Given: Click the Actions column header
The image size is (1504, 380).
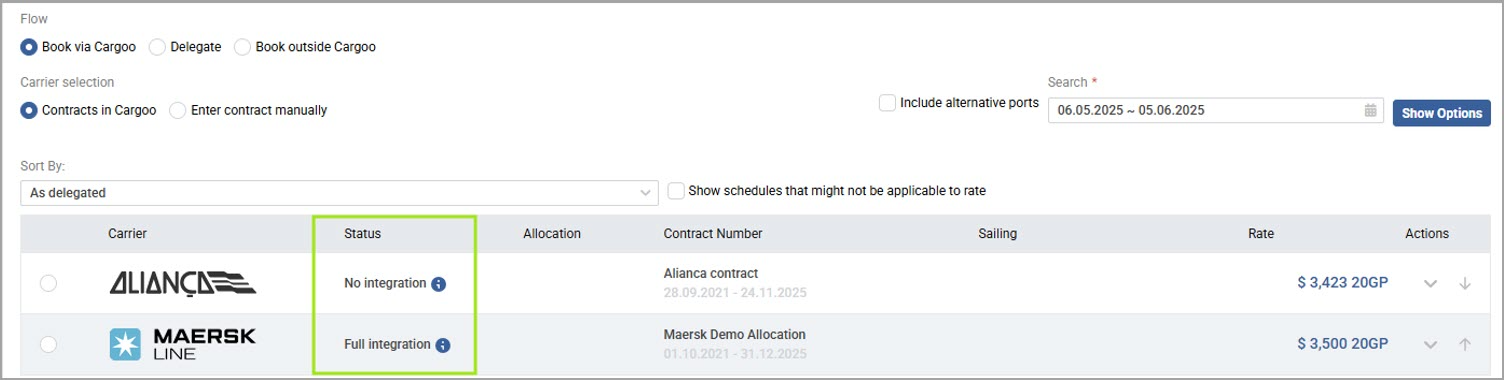Looking at the screenshot, I should (1427, 234).
